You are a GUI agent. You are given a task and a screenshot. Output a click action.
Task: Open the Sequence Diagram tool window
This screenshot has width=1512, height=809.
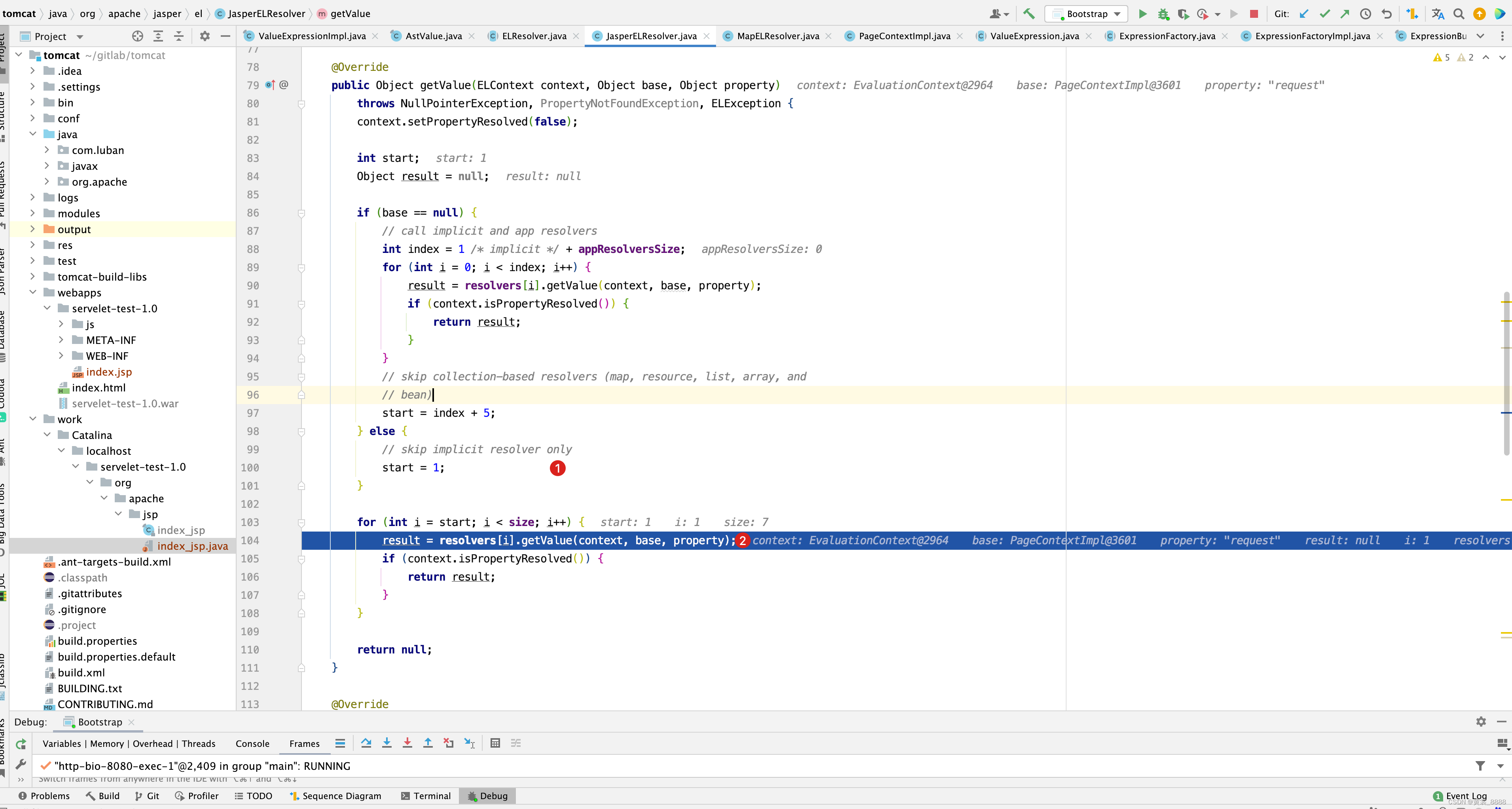pyautogui.click(x=335, y=796)
